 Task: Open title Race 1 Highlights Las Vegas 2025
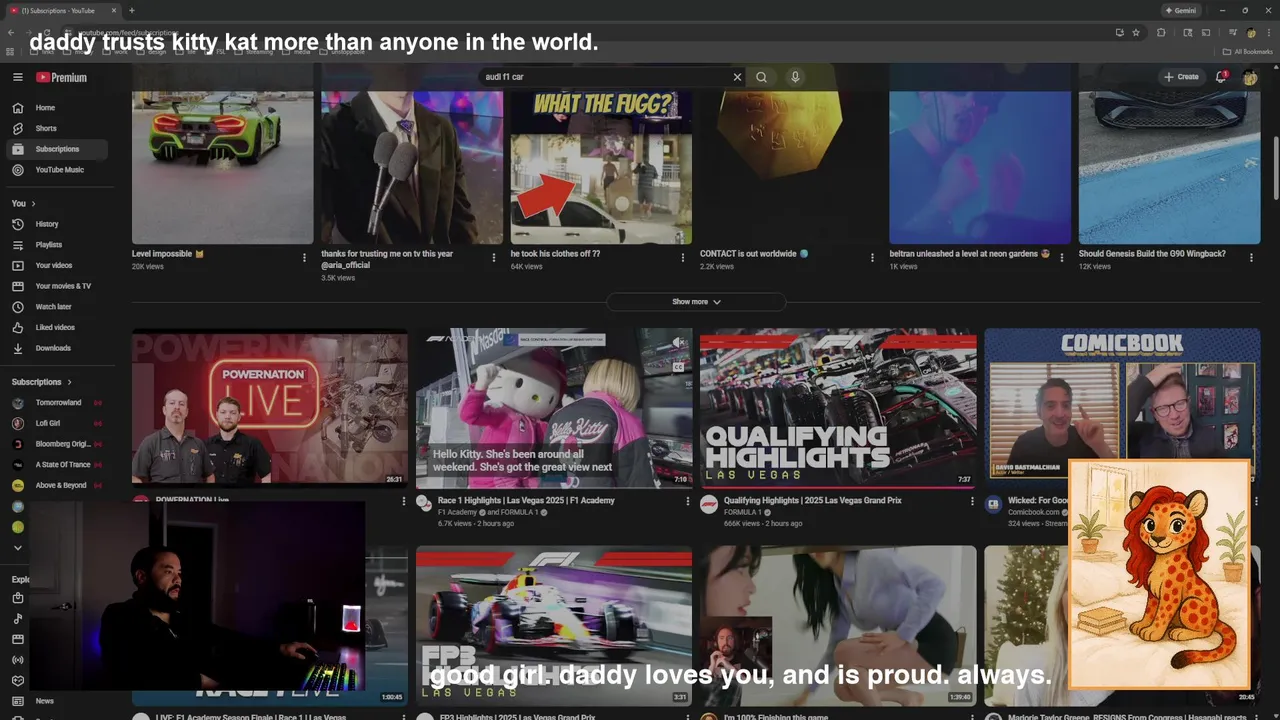click(526, 500)
